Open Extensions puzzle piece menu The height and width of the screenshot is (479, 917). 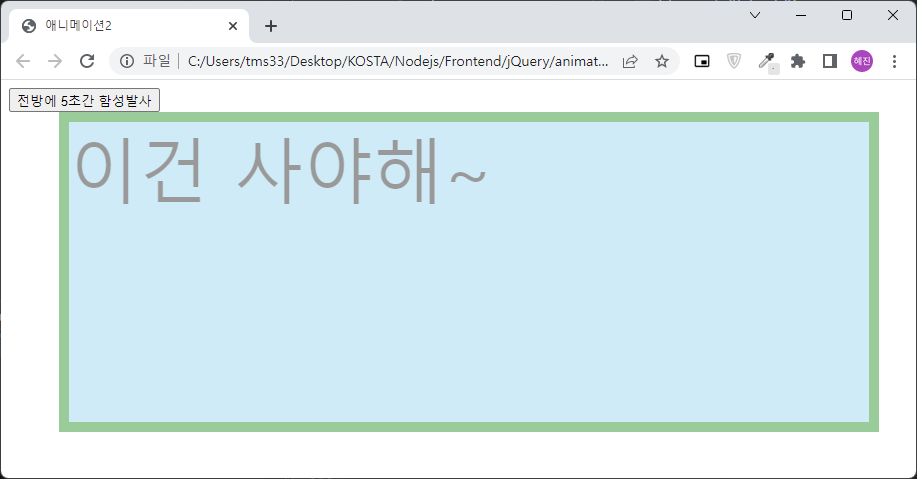point(798,61)
